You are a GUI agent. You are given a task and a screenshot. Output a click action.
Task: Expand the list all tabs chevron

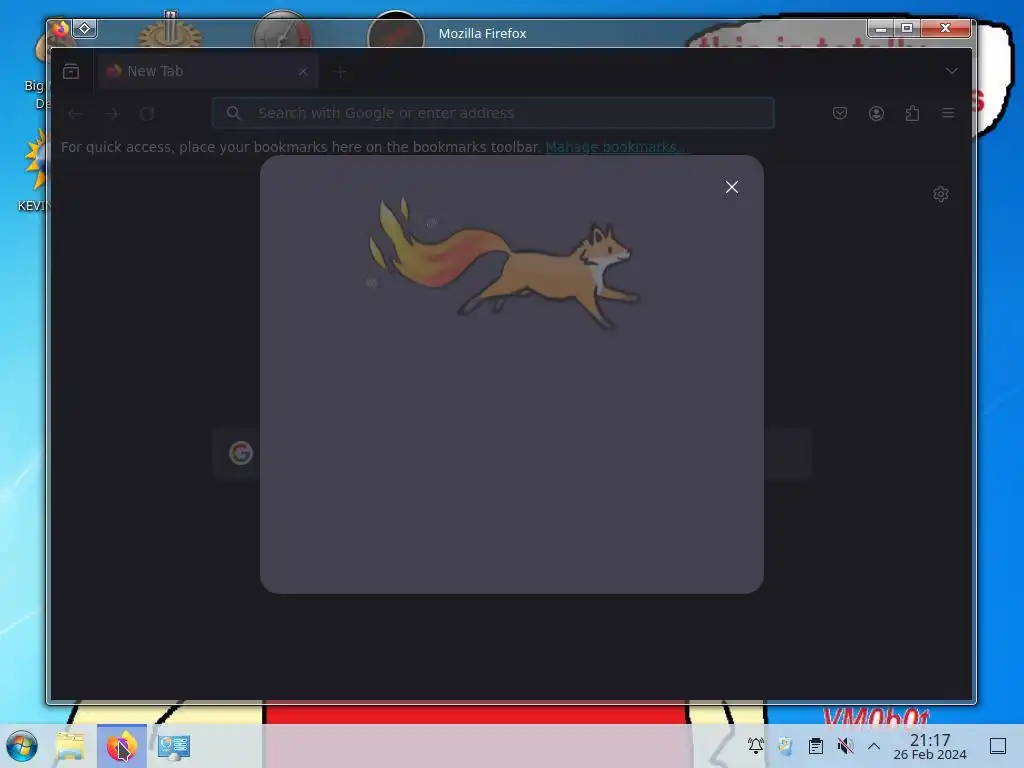click(952, 71)
